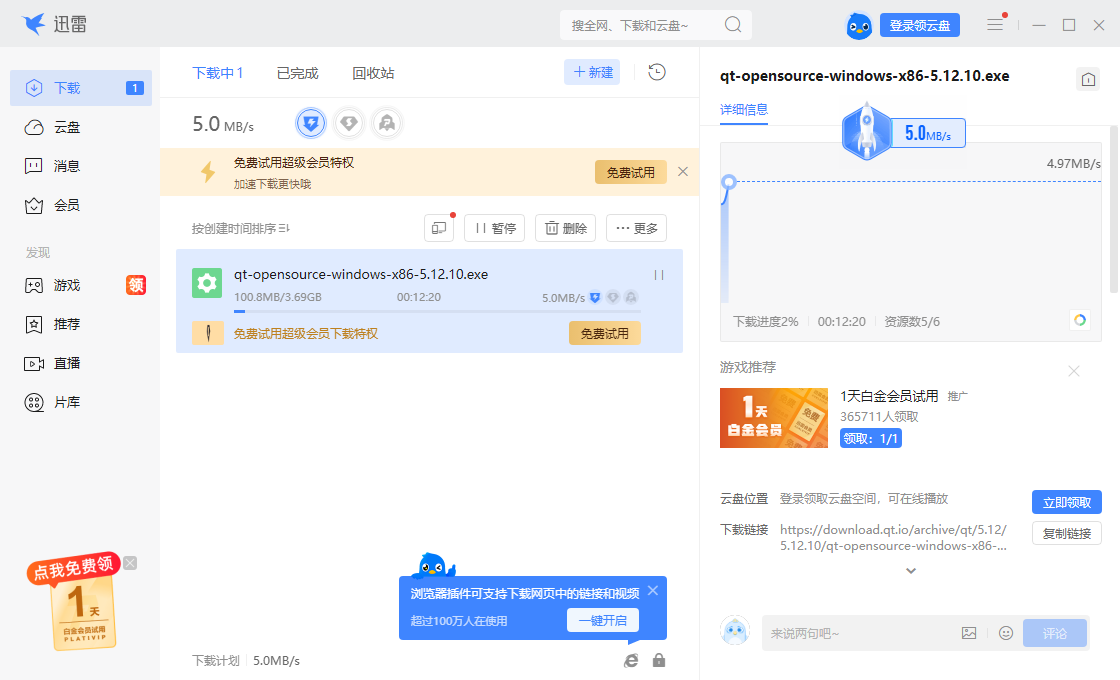This screenshot has width=1120, height=680.
Task: Click the download.qt.io link text
Action: [x=893, y=537]
